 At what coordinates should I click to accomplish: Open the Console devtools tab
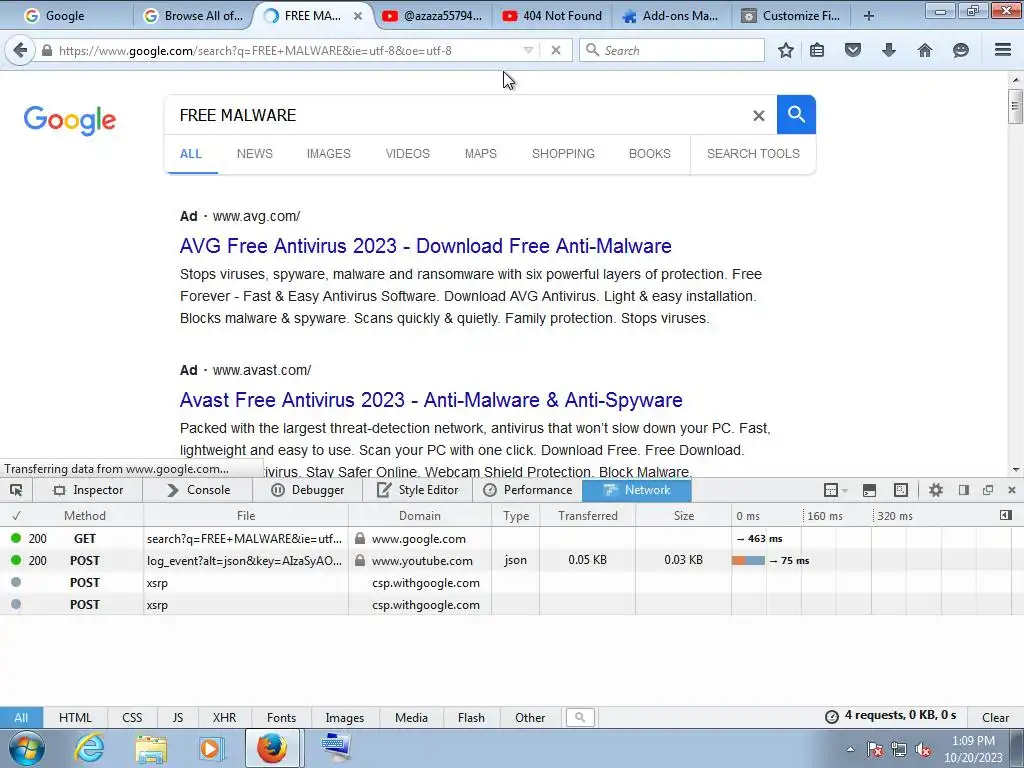tap(198, 490)
